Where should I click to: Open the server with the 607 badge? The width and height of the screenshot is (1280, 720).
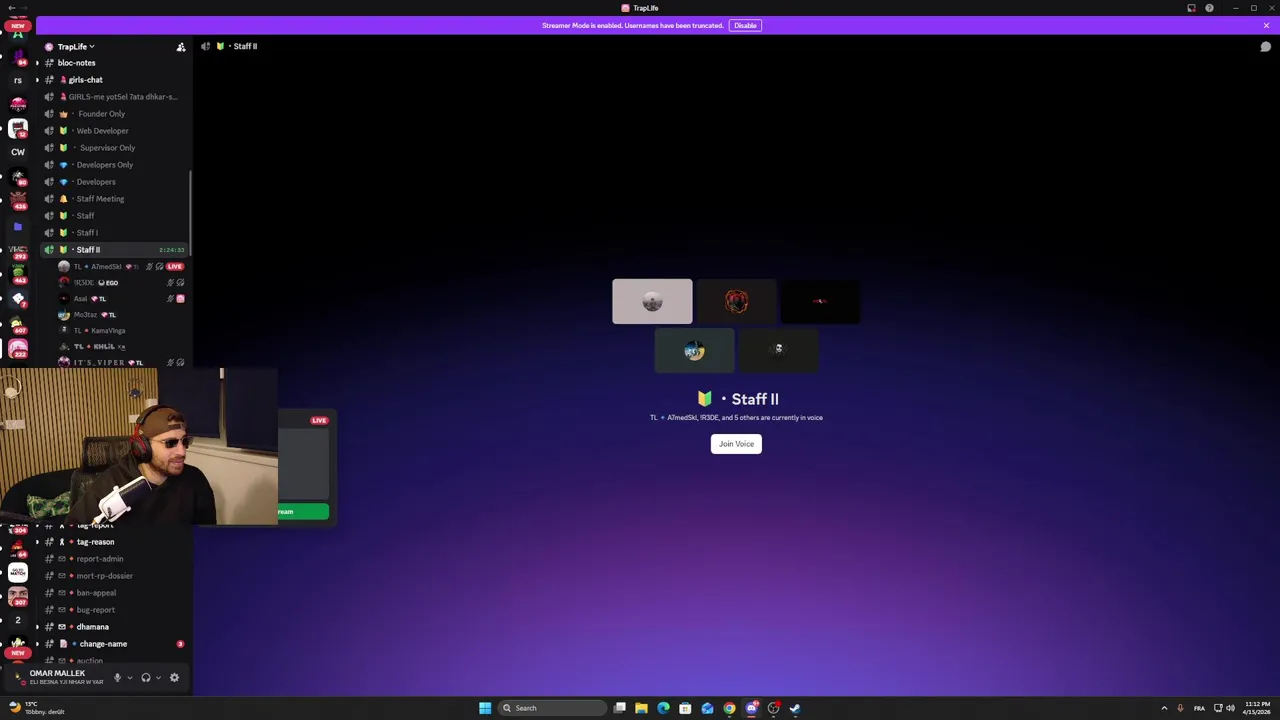(17, 324)
